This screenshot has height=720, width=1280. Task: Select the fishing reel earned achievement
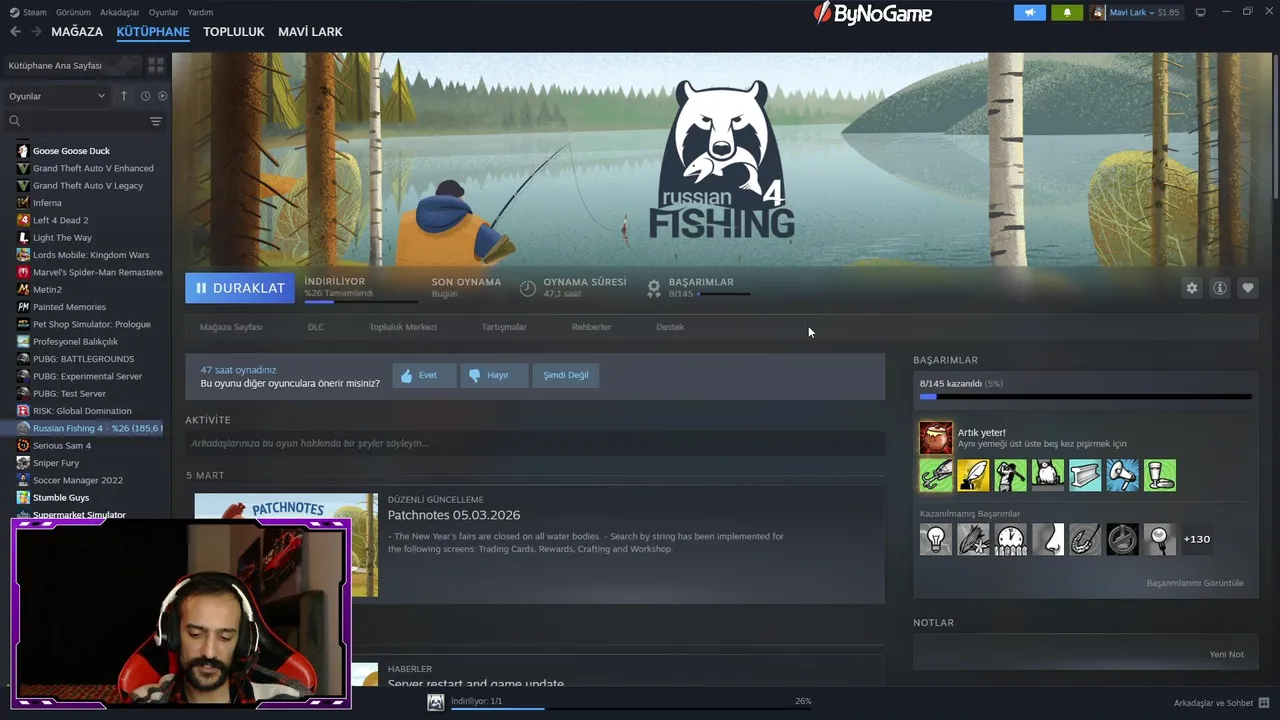(x=936, y=475)
